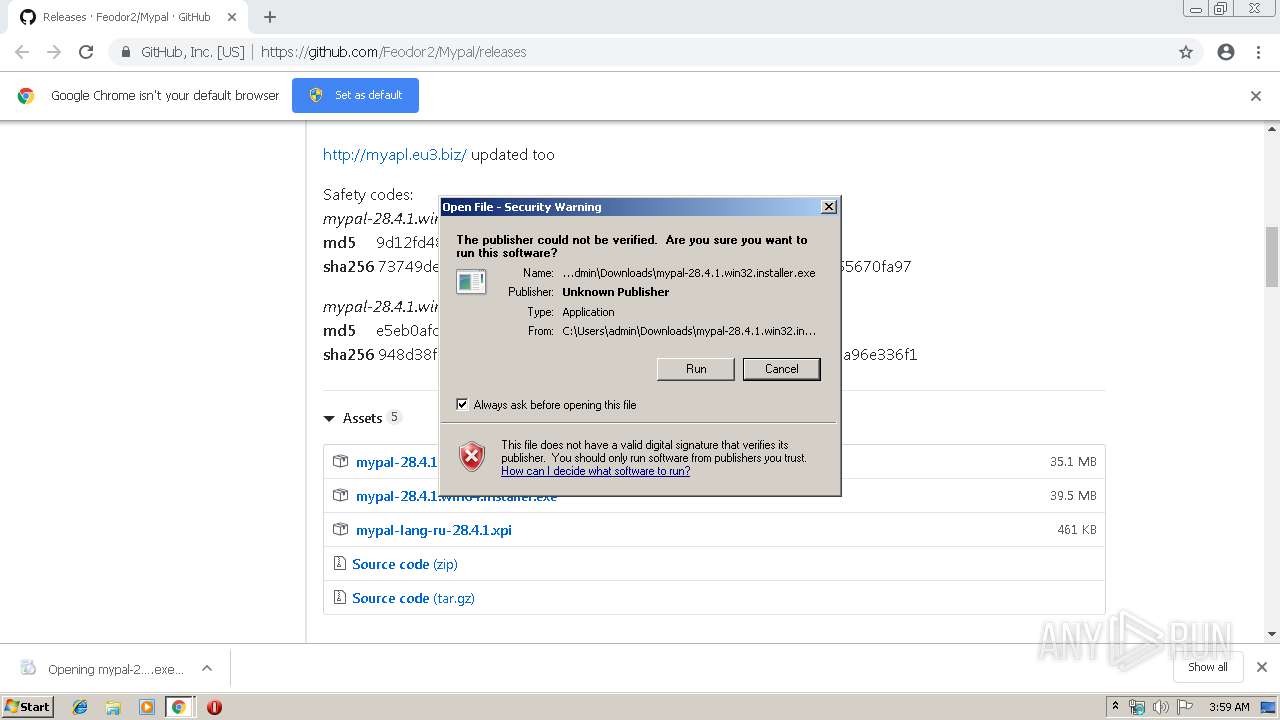Click the browser forward arrow
This screenshot has height=720, width=1280.
54,52
